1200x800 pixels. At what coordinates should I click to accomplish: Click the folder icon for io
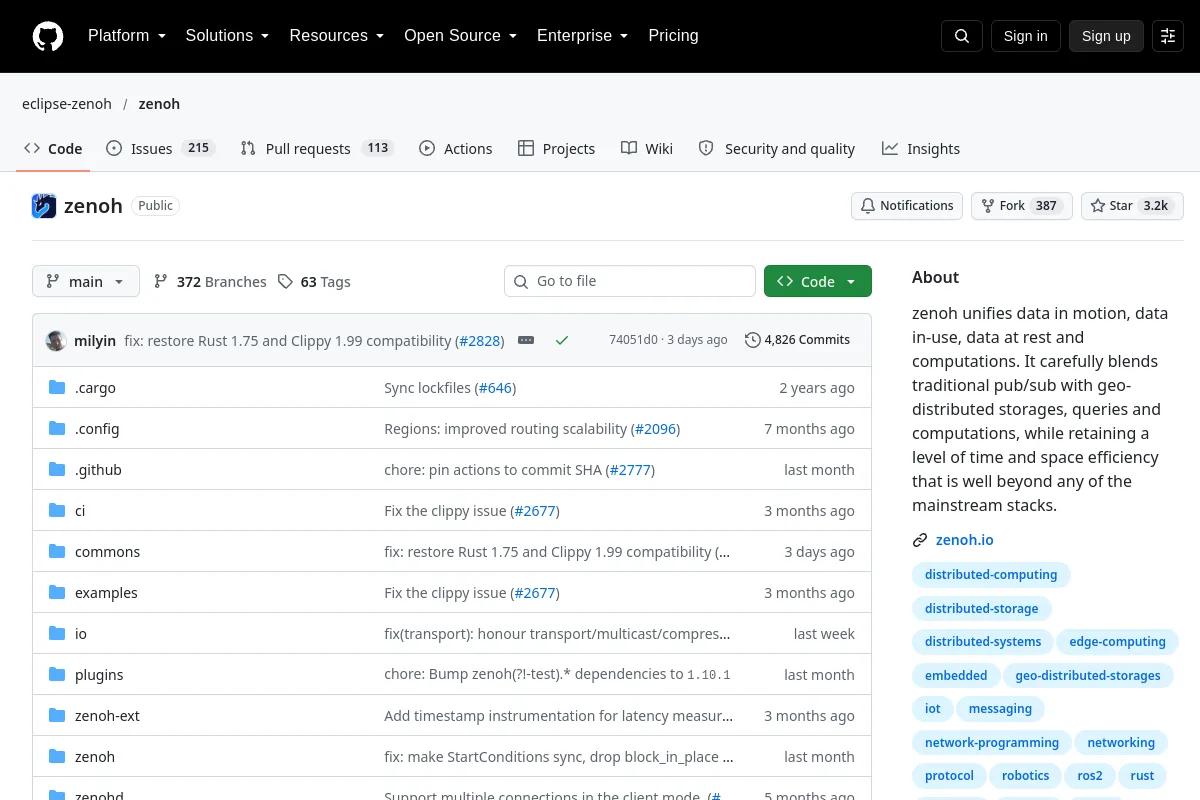click(x=57, y=634)
